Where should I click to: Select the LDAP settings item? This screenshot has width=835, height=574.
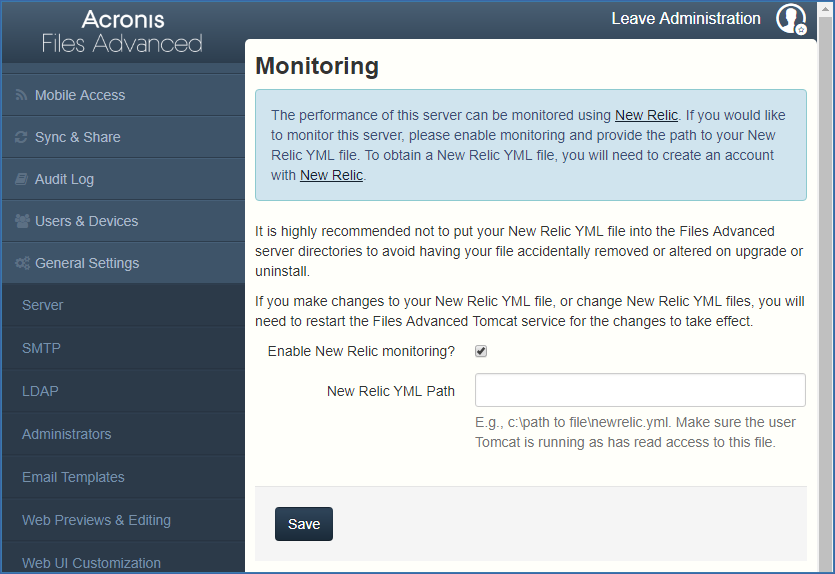[x=124, y=391]
